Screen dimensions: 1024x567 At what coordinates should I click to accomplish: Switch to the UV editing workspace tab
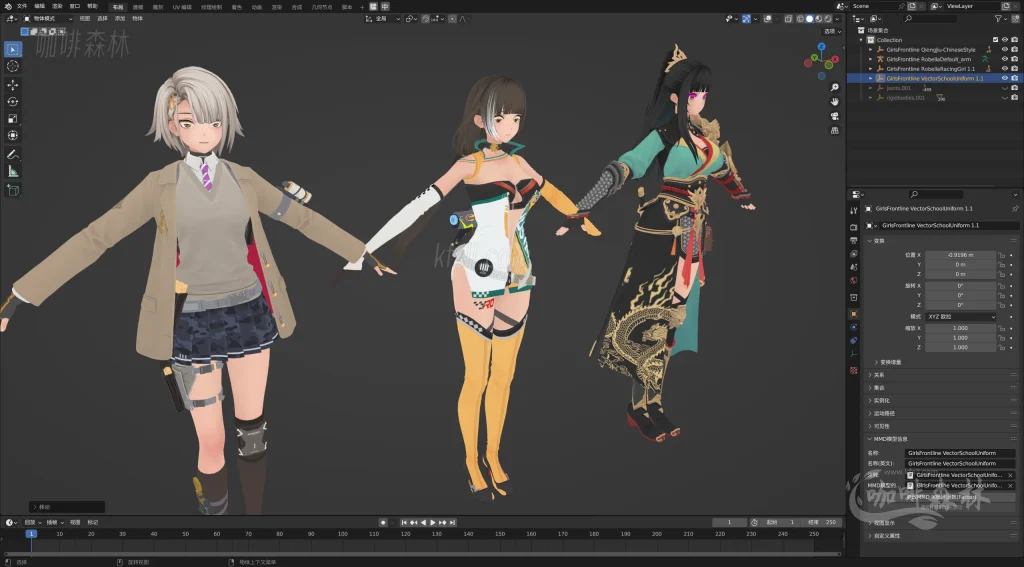182,7
